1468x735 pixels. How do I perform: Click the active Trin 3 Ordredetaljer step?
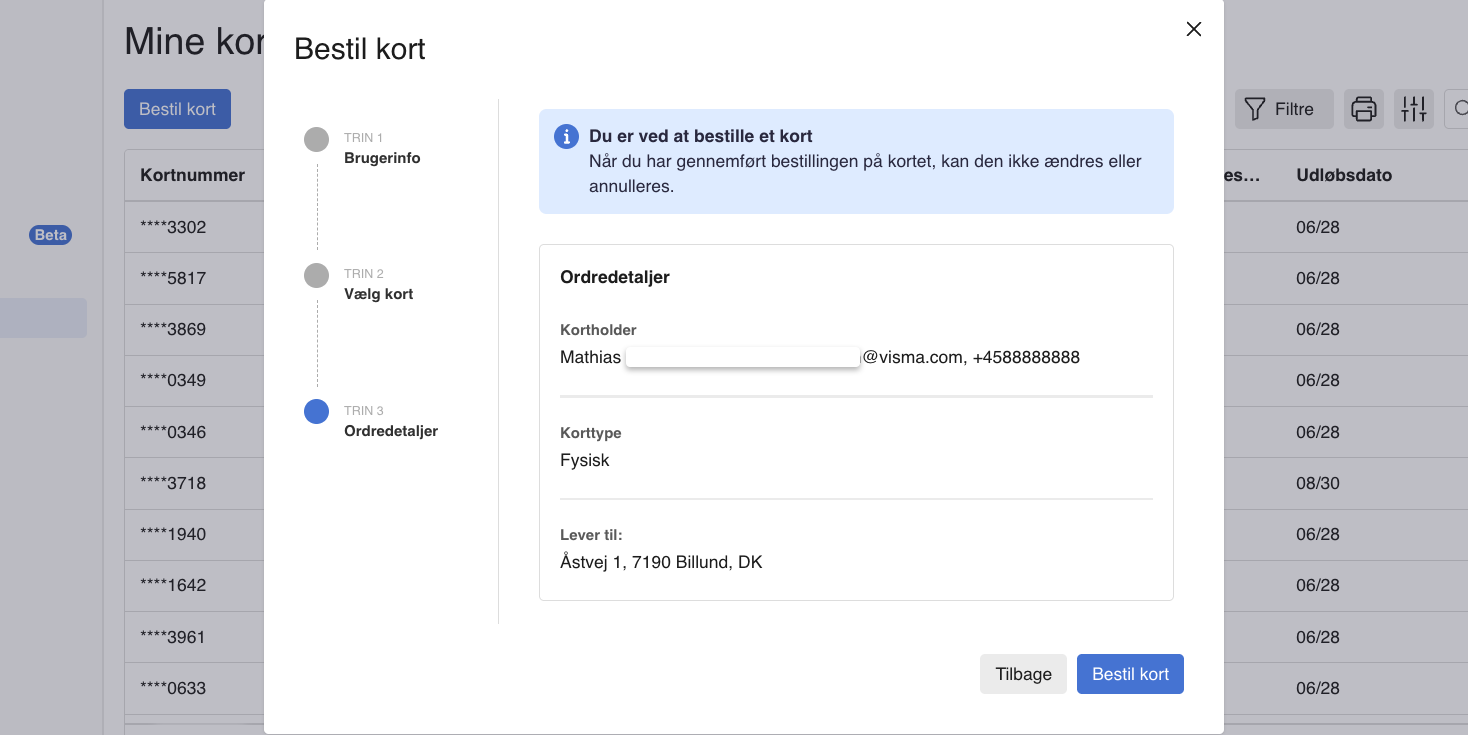[x=316, y=412]
